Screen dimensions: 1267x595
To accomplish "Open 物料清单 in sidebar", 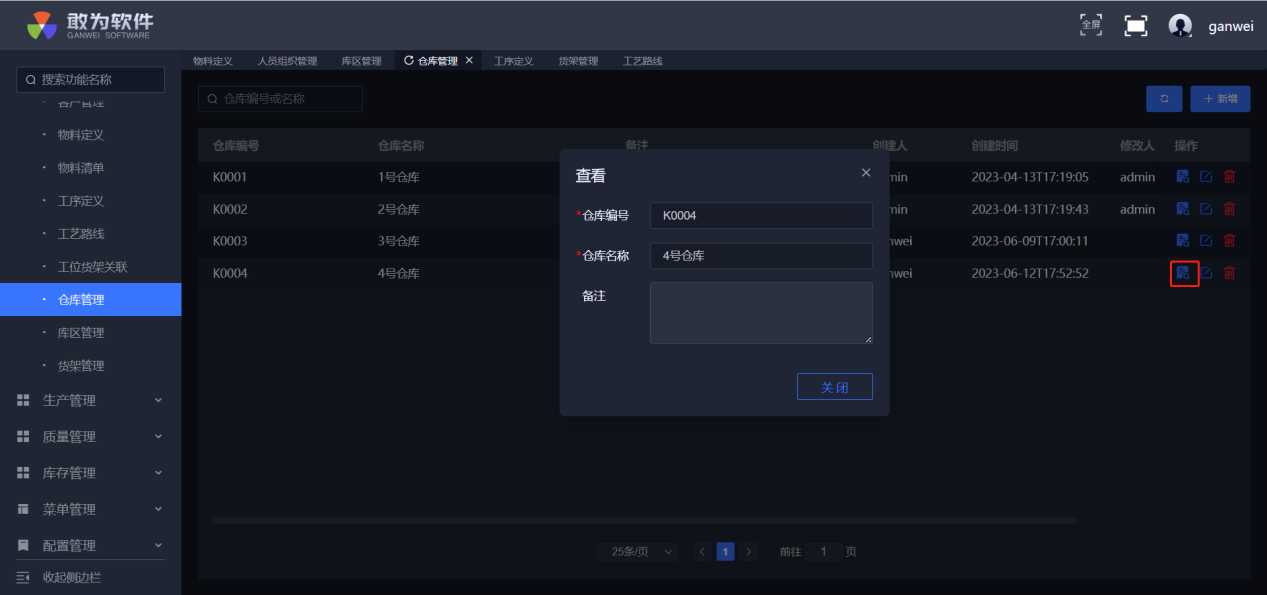I will [81, 168].
